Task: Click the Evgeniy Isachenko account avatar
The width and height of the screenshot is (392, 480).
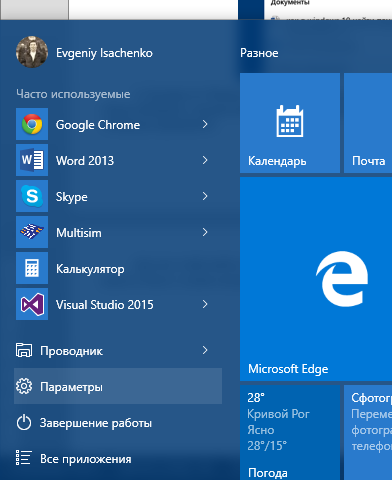Action: click(x=32, y=52)
